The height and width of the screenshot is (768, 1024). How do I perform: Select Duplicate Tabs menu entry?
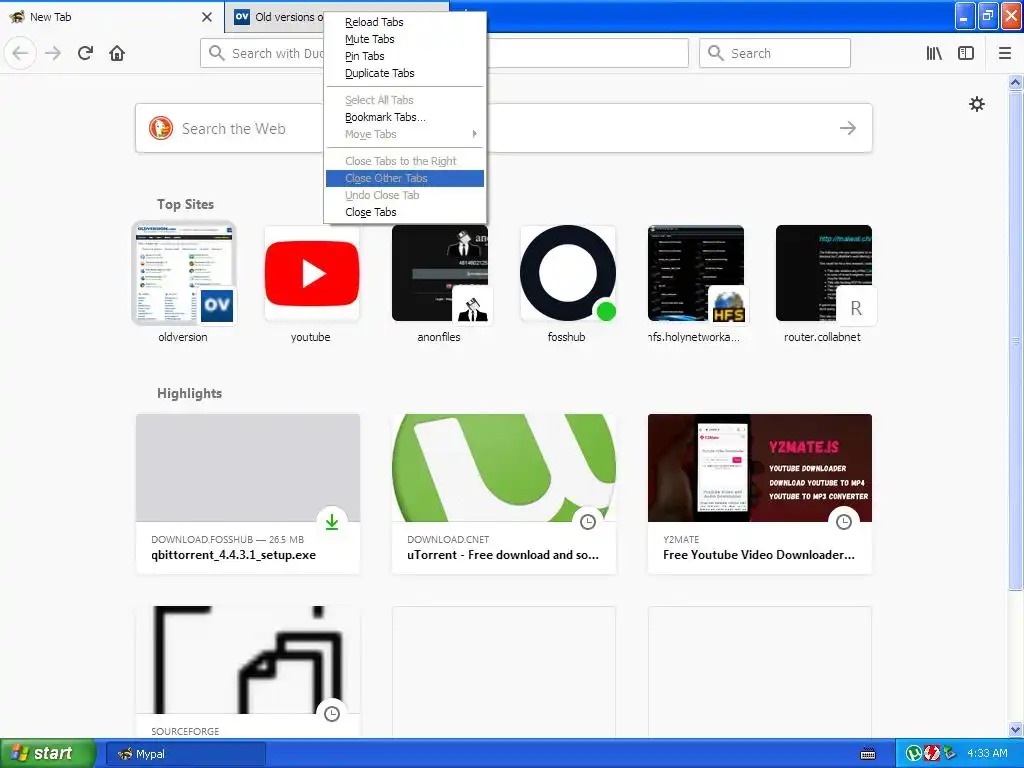[x=405, y=73]
